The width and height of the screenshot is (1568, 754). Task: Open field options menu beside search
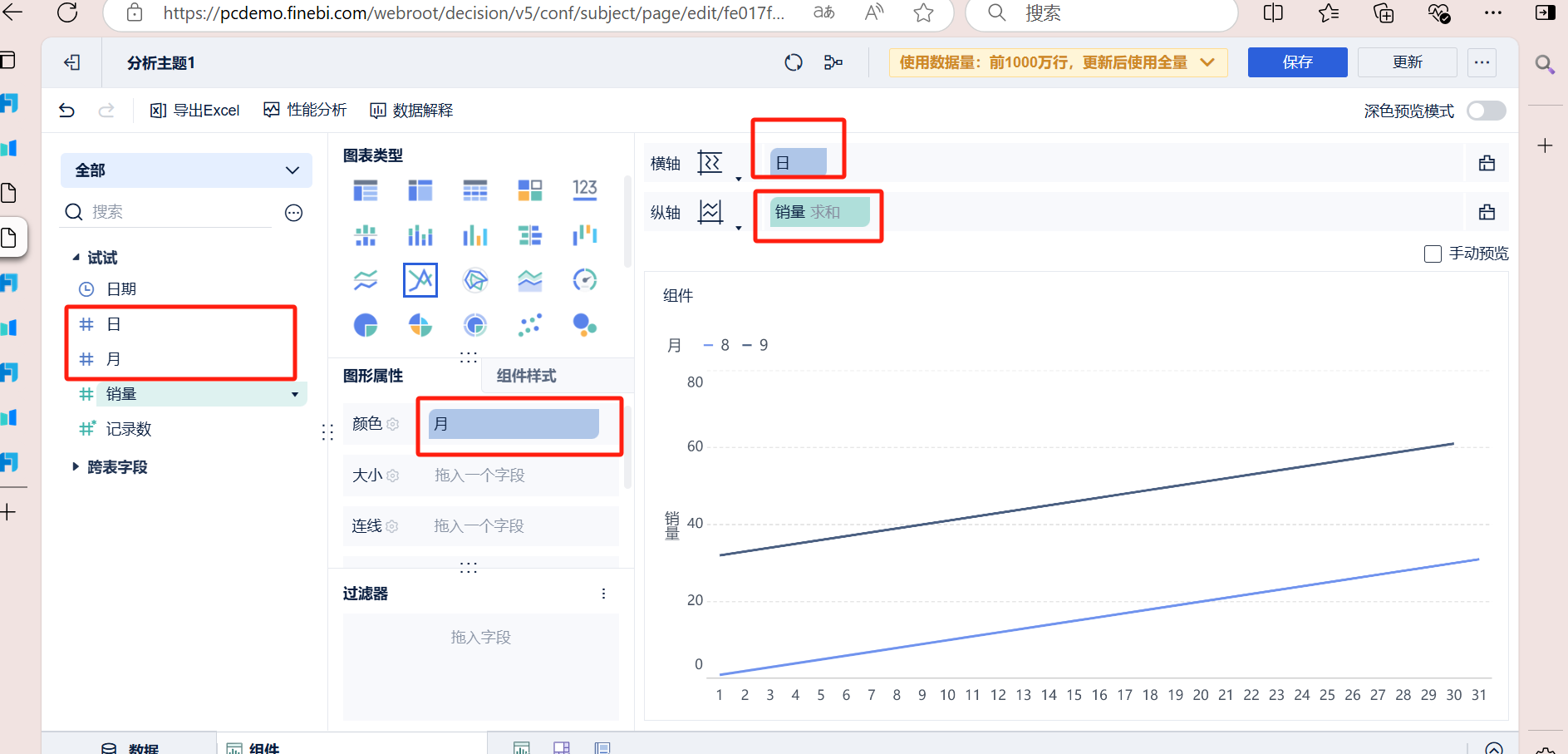point(293,213)
